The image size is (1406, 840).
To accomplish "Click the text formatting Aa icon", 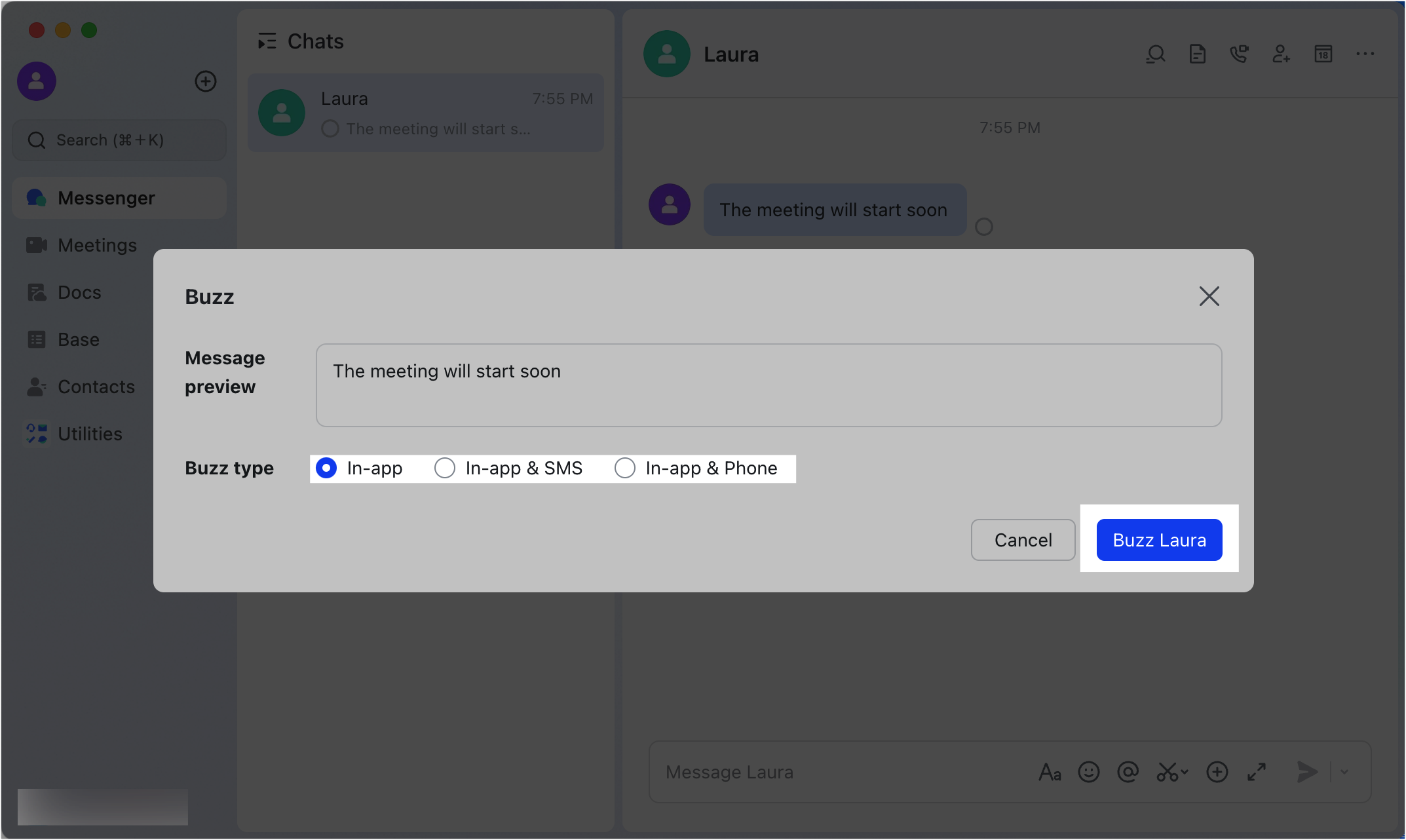I will (x=1050, y=772).
